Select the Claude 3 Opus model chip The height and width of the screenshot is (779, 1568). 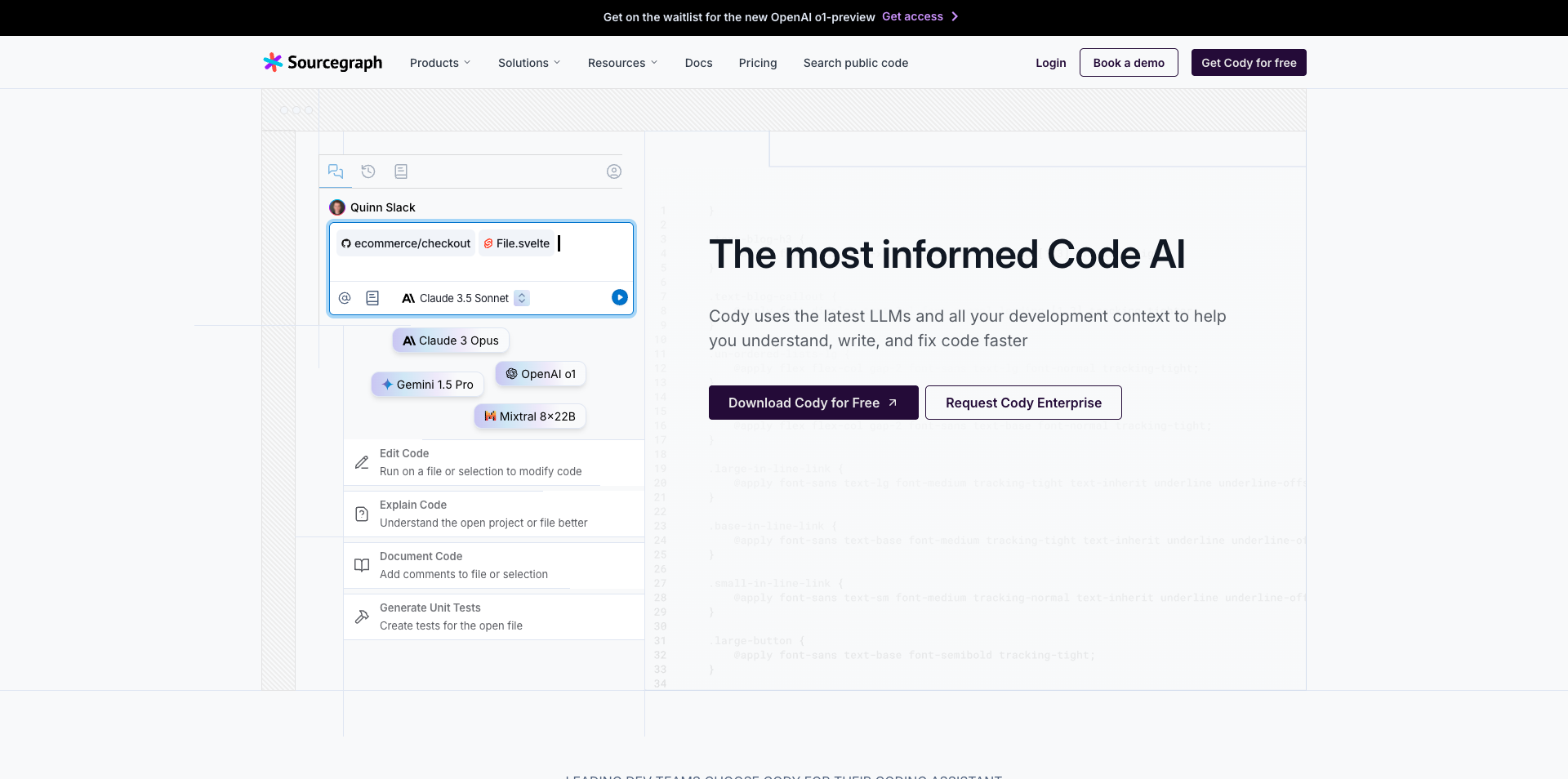coord(451,341)
